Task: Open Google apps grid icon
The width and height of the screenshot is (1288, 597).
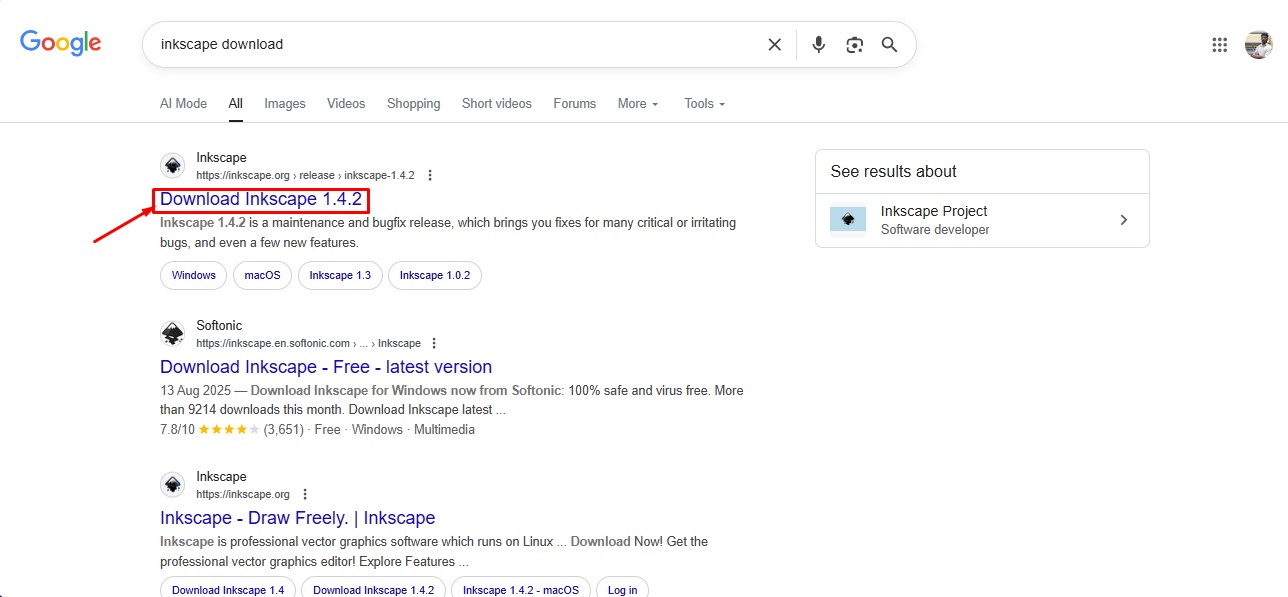Action: click(1219, 44)
